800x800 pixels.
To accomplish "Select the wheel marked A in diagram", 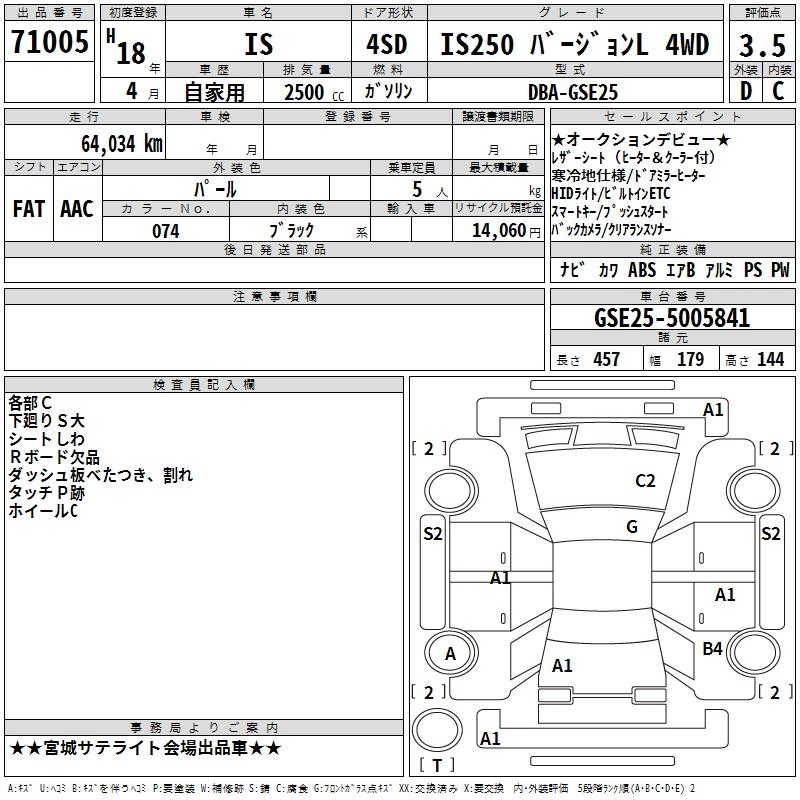I will pos(450,653).
